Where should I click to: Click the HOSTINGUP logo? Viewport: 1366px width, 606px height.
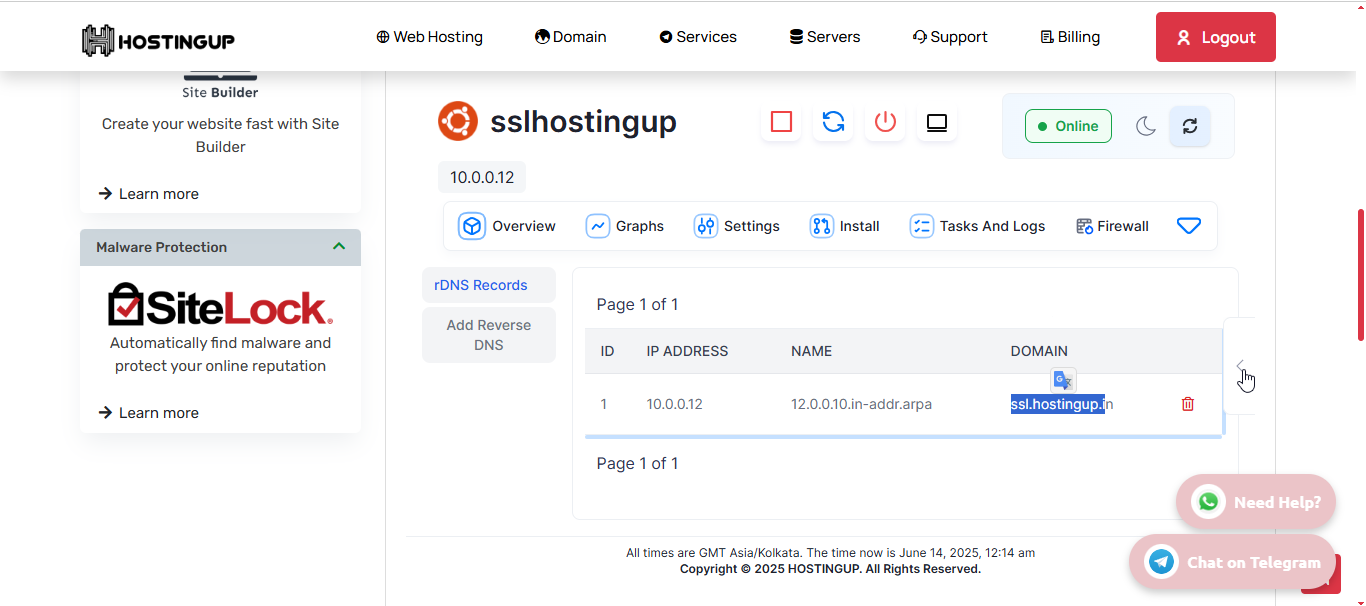tap(158, 40)
